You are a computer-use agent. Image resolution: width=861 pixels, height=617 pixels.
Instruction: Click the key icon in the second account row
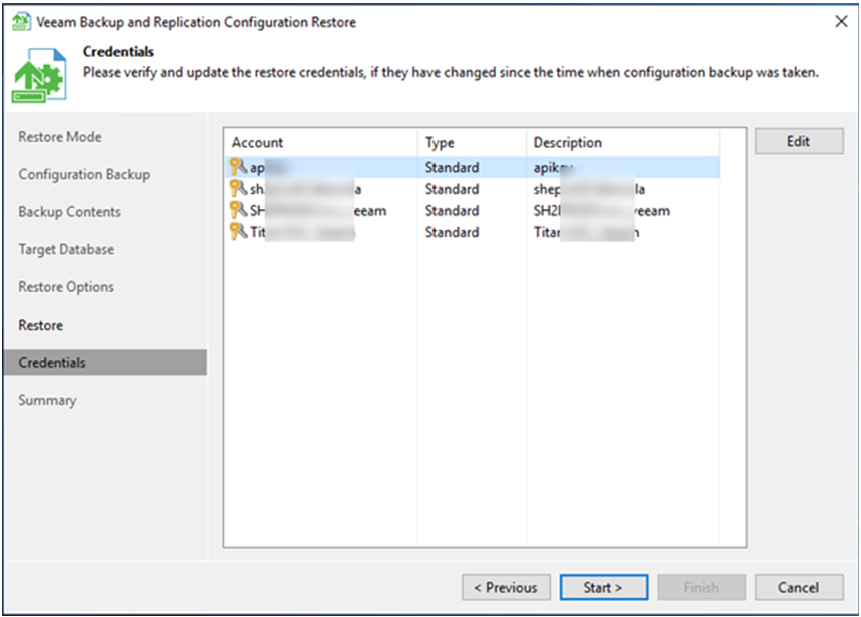(x=238, y=189)
